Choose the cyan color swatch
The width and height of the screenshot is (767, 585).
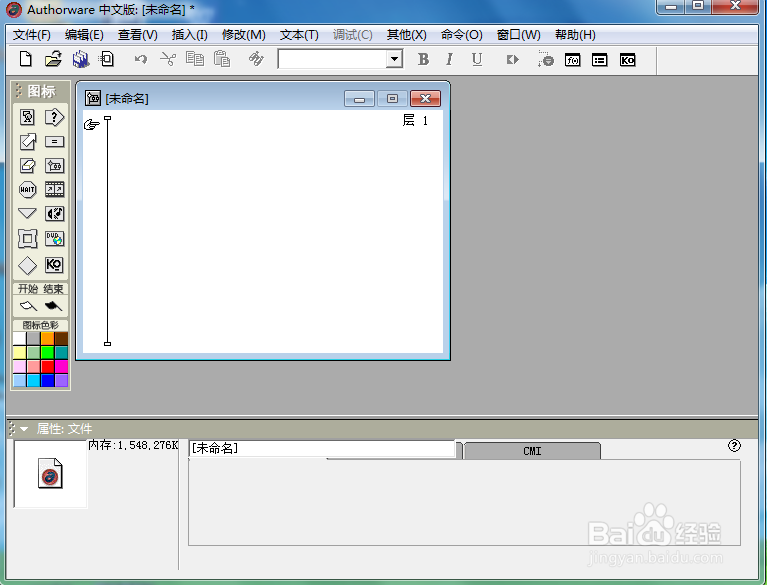pyautogui.click(x=33, y=380)
